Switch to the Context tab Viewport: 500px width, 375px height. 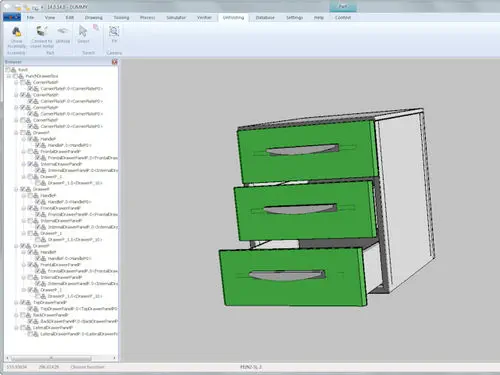tap(343, 18)
